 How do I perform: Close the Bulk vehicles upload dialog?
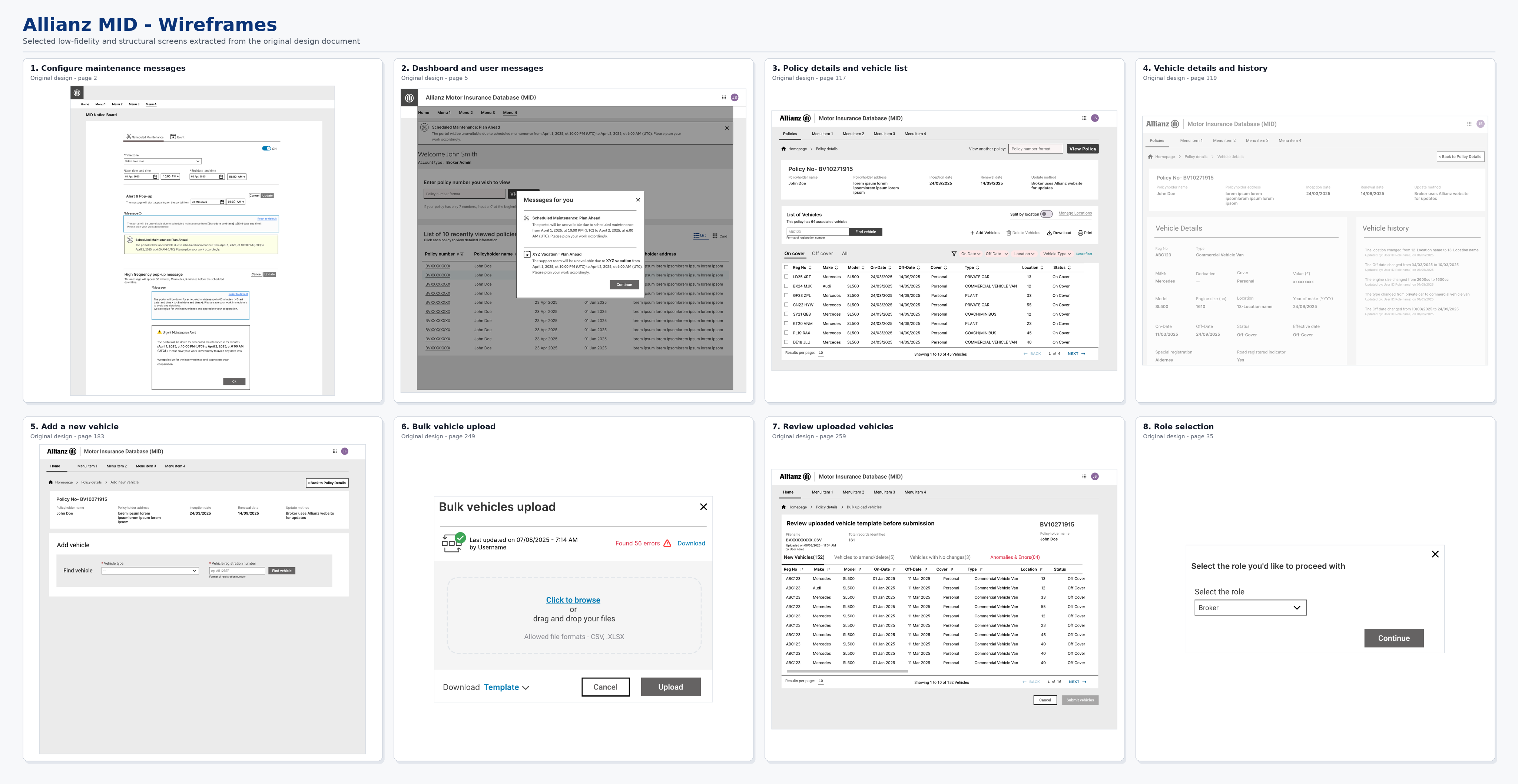click(x=704, y=507)
